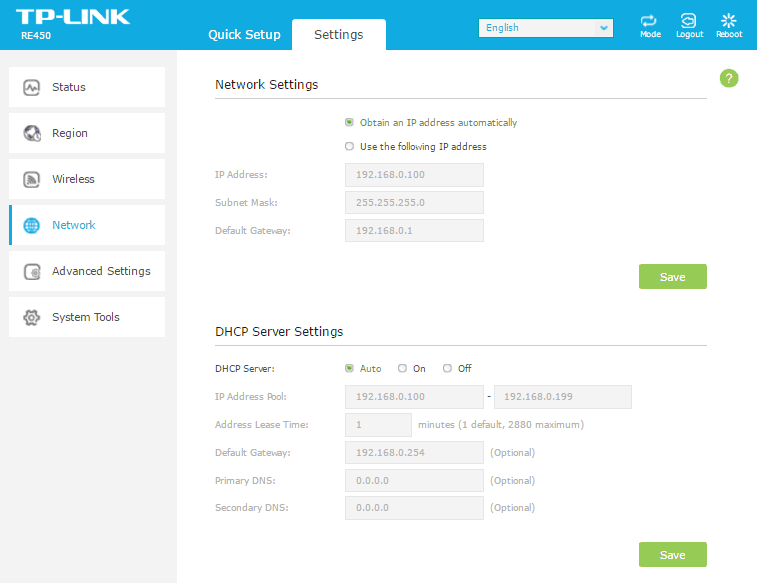
Task: Open the Network menu item
Action: click(x=74, y=225)
